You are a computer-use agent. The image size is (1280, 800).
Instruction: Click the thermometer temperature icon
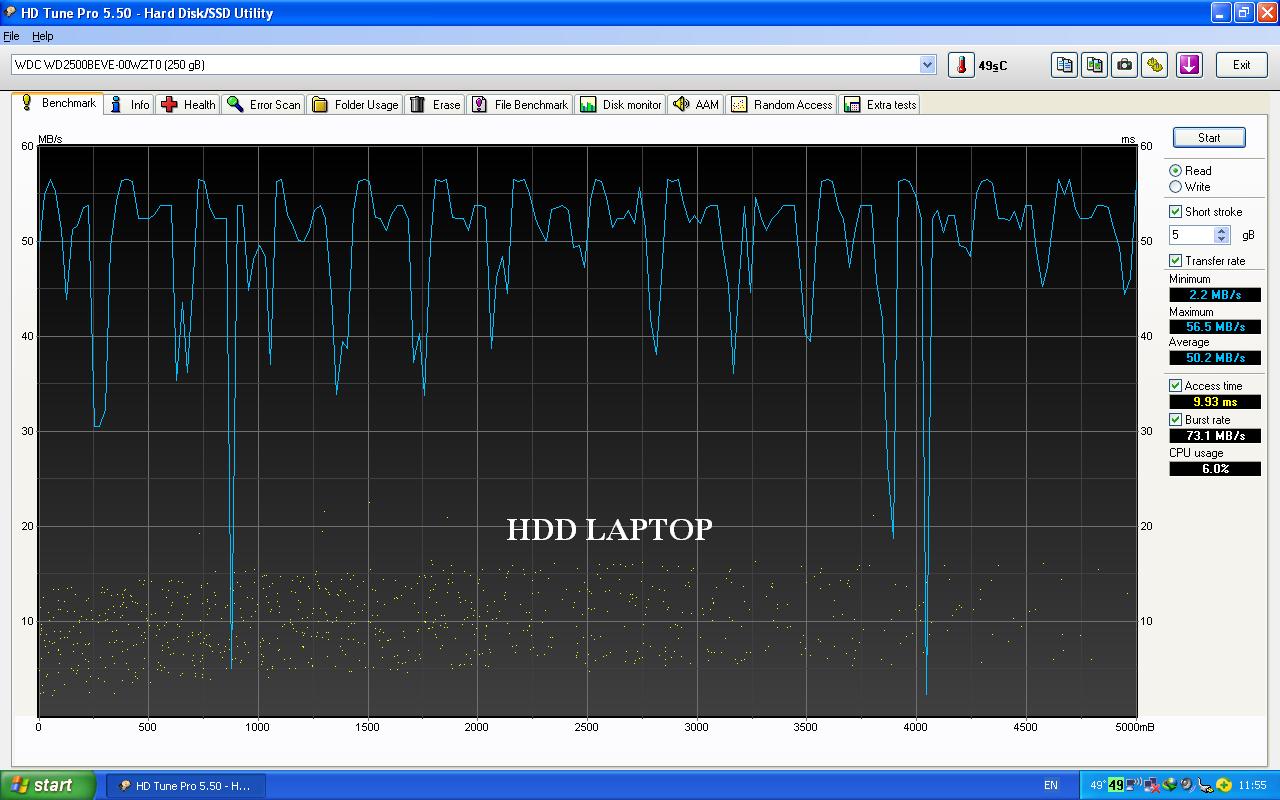click(x=961, y=65)
